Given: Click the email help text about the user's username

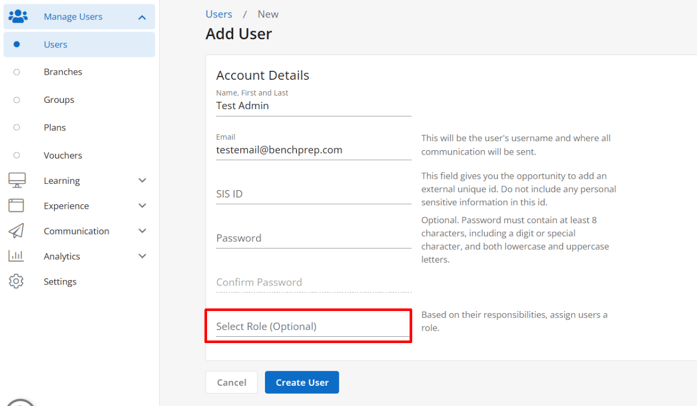Looking at the screenshot, I should tap(516, 145).
